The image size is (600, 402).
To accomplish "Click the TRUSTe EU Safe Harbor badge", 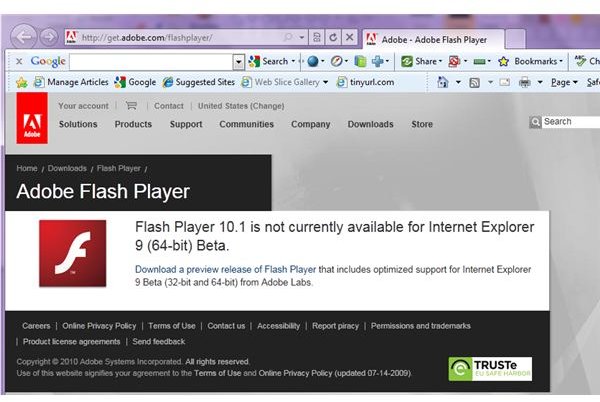I will [490, 369].
